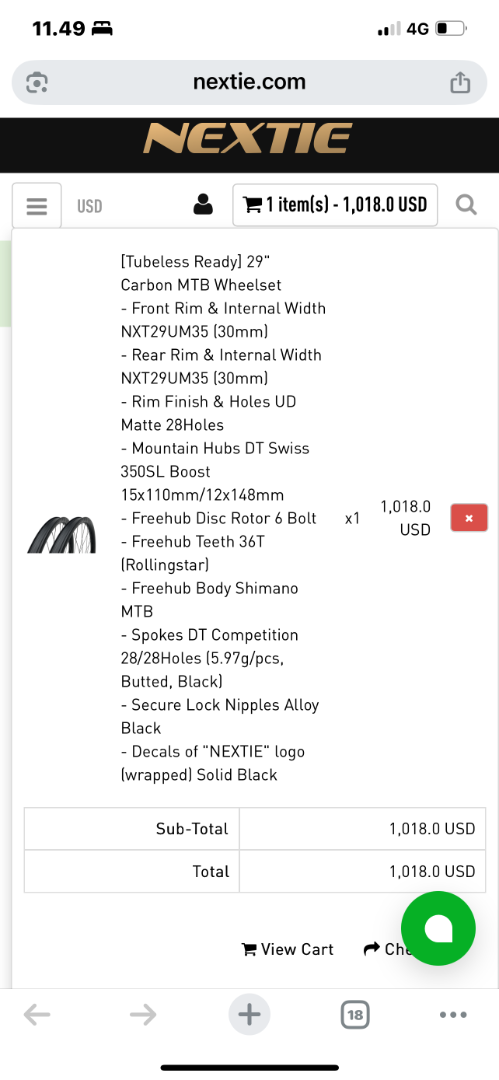Open a new tab with plus button
The width and height of the screenshot is (499, 1080).
coord(250,1014)
